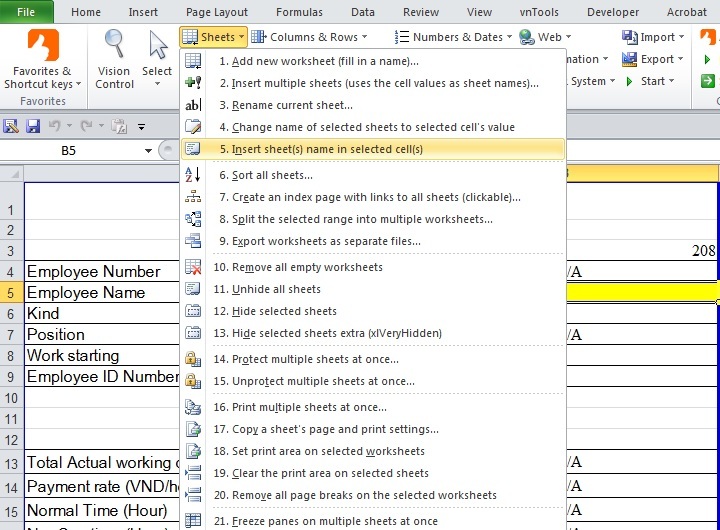The height and width of the screenshot is (530, 720).
Task: Click the Remove all empty worksheets icon
Action: coord(193,267)
